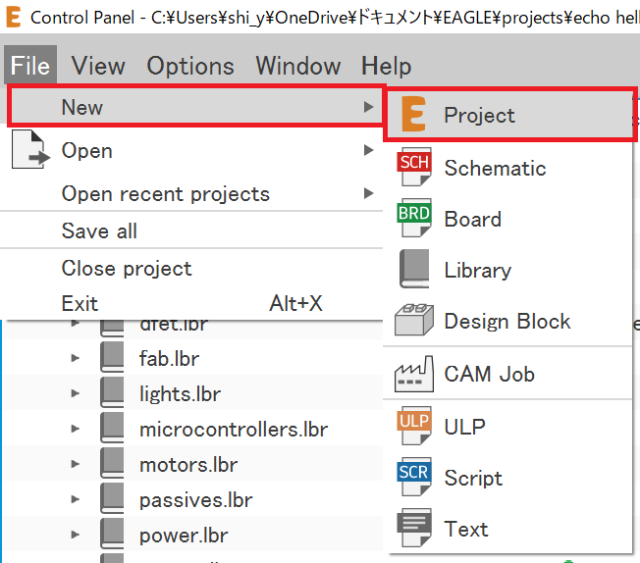
Task: Choose the New submenu entry
Action: 195,107
